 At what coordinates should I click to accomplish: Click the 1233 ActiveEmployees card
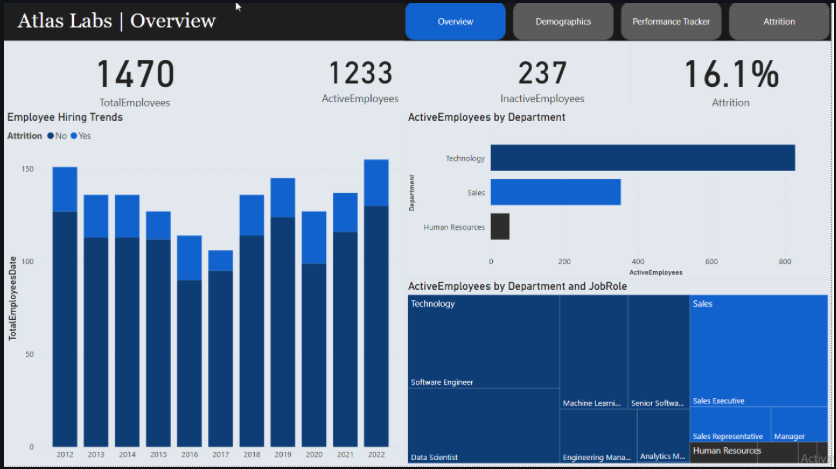[x=360, y=80]
